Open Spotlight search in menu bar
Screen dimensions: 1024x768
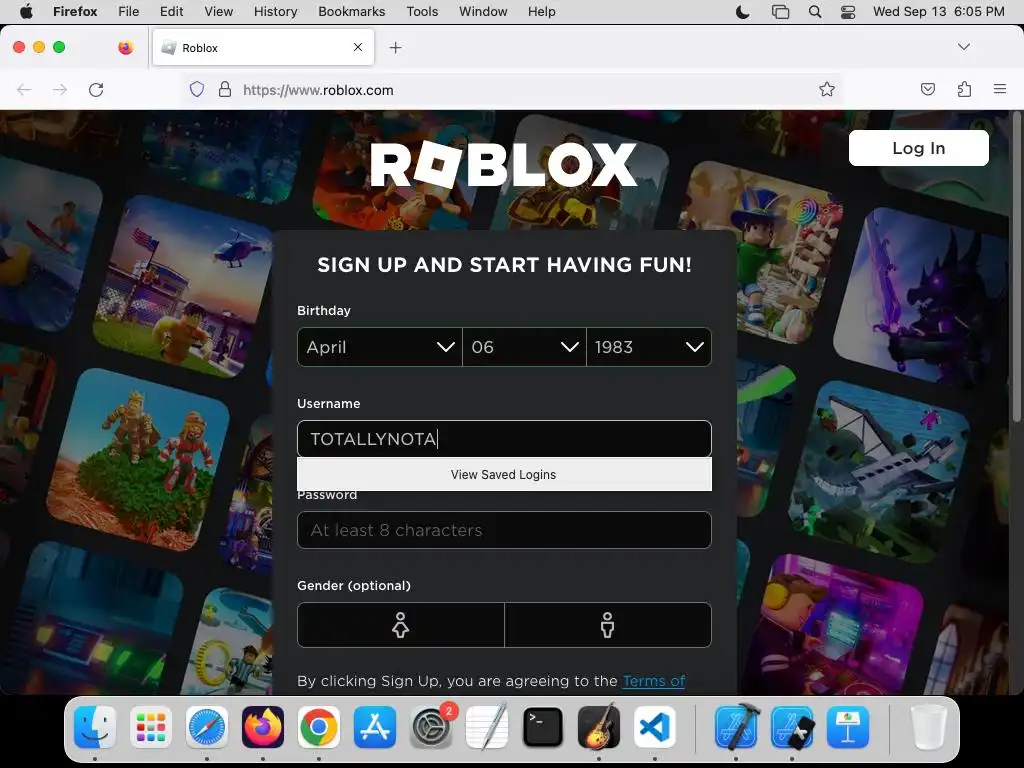tap(814, 11)
